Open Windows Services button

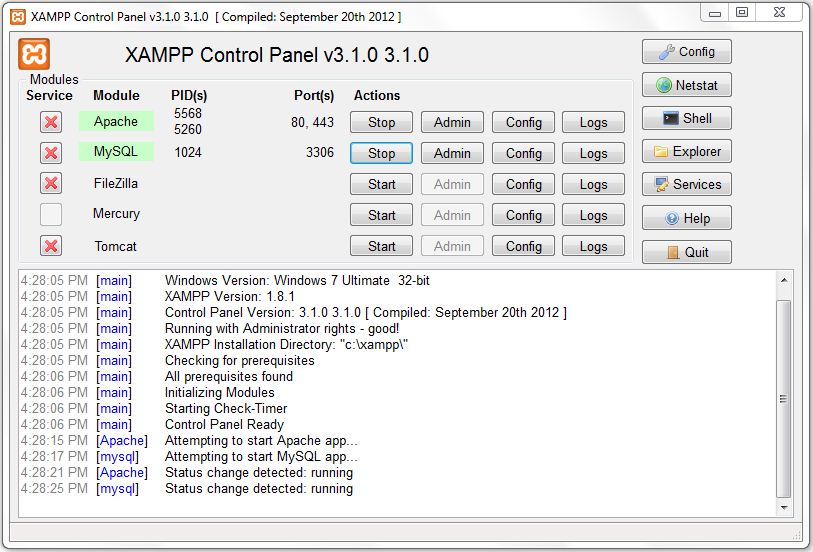pyautogui.click(x=686, y=185)
